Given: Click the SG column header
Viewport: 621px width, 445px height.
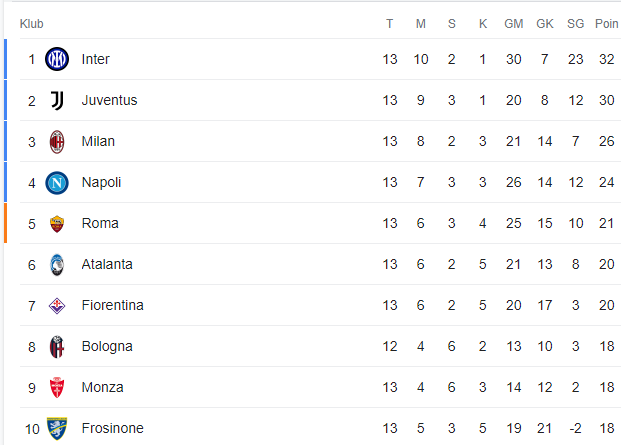Looking at the screenshot, I should point(575,24).
